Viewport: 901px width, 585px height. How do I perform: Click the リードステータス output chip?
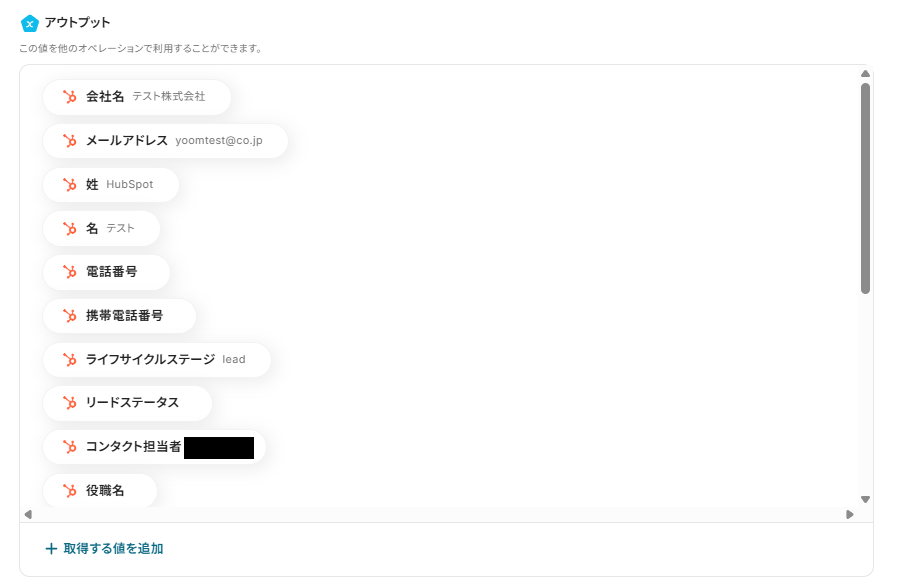coord(126,403)
